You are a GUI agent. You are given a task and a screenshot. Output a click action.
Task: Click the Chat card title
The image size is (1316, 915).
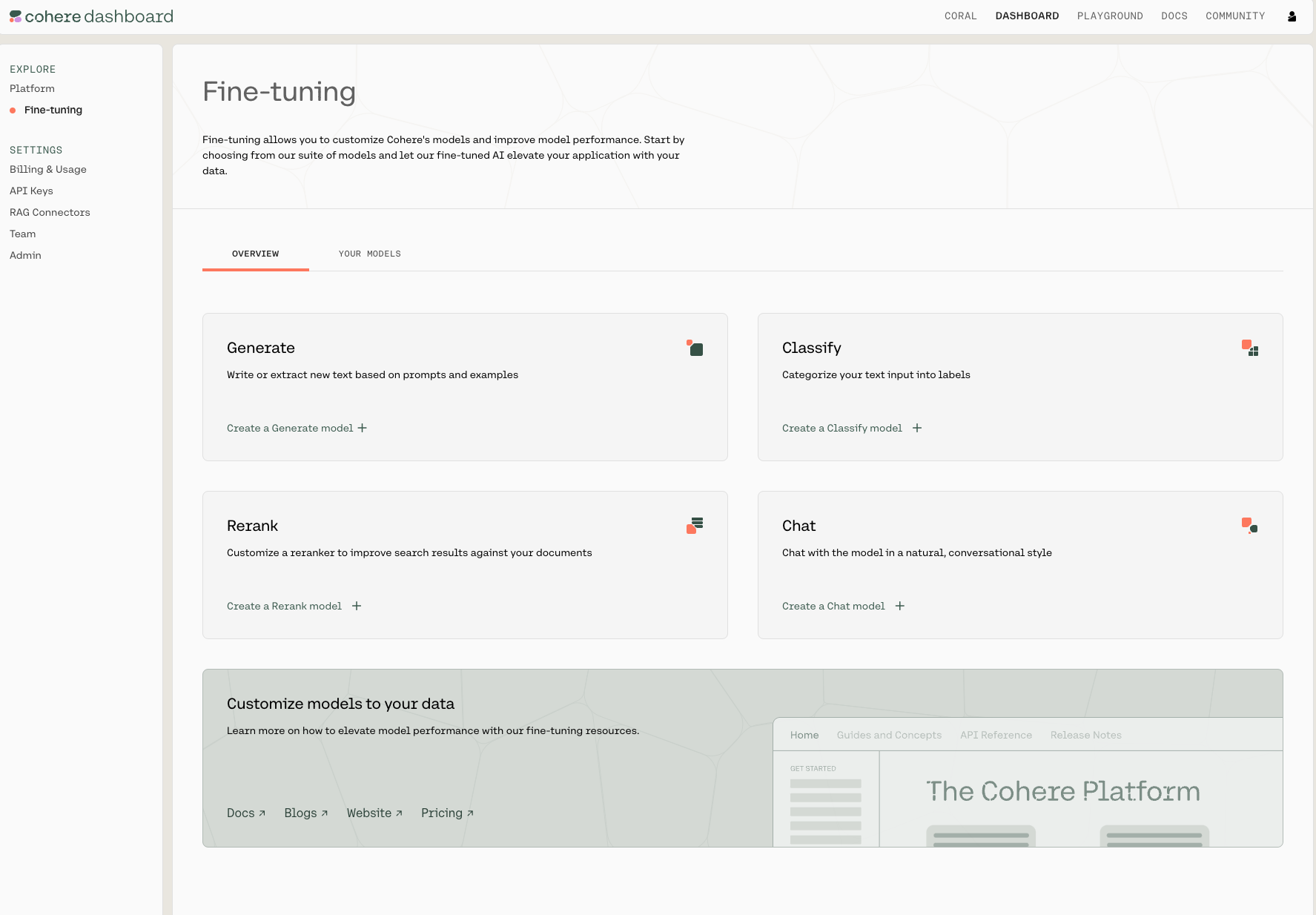(798, 526)
